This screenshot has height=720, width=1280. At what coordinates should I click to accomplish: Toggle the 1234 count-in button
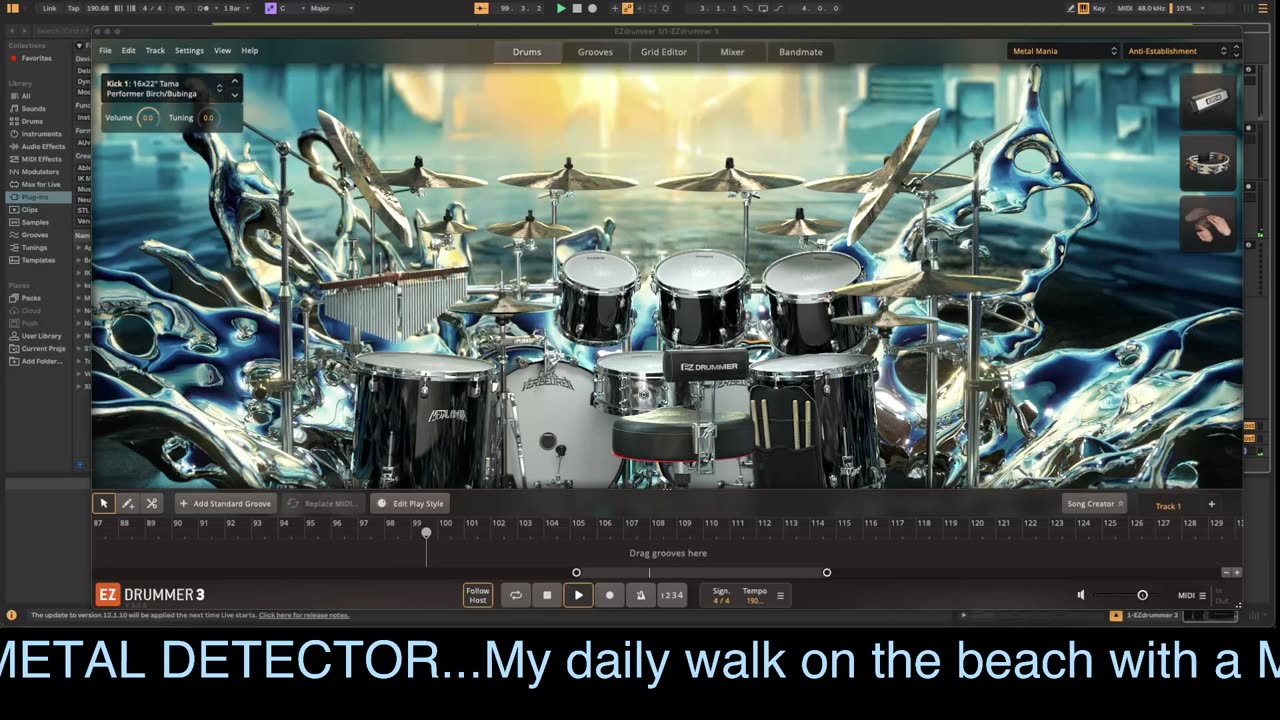pos(672,595)
